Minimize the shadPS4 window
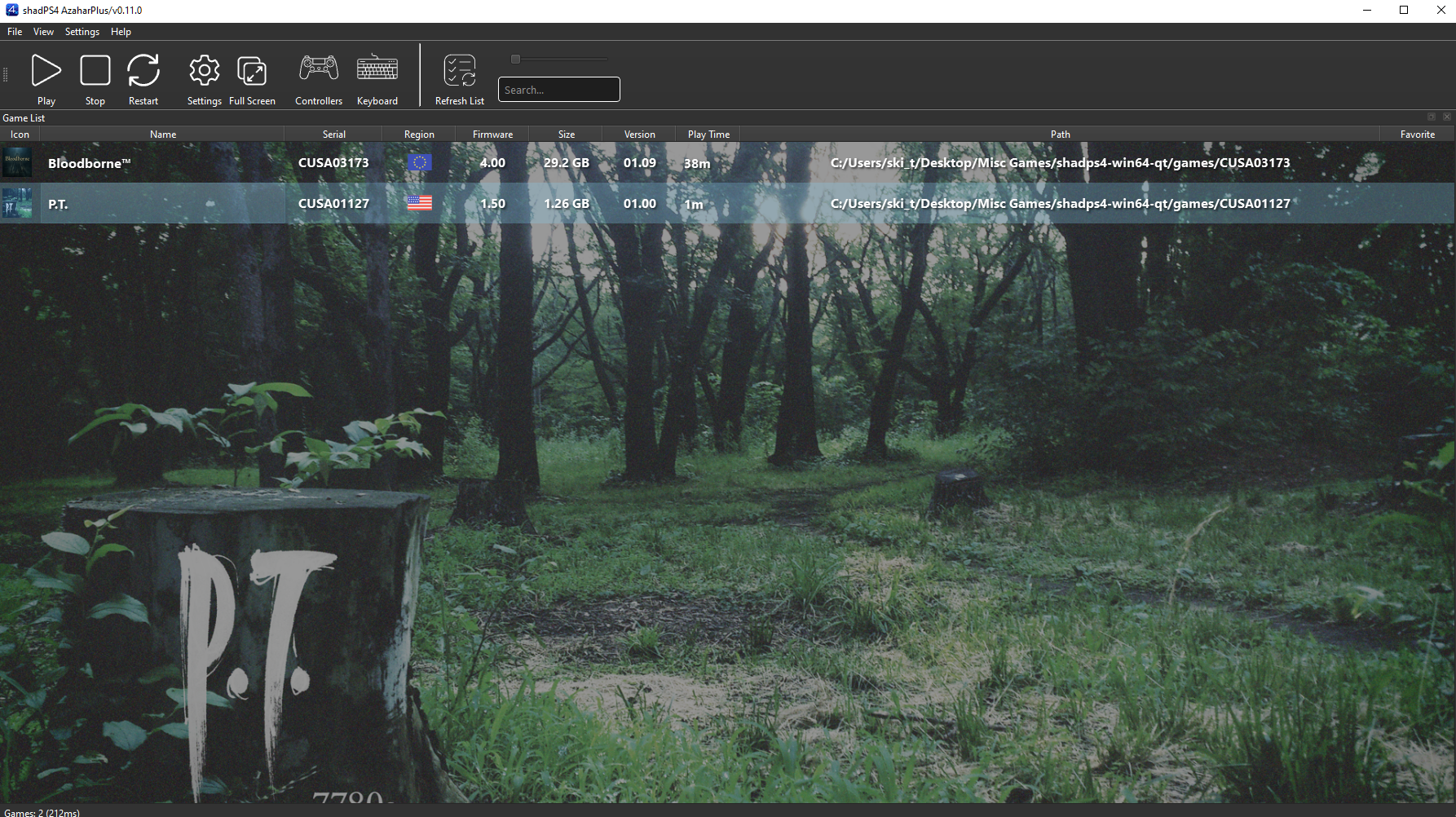Screen dimensions: 1456x817 (1367, 10)
